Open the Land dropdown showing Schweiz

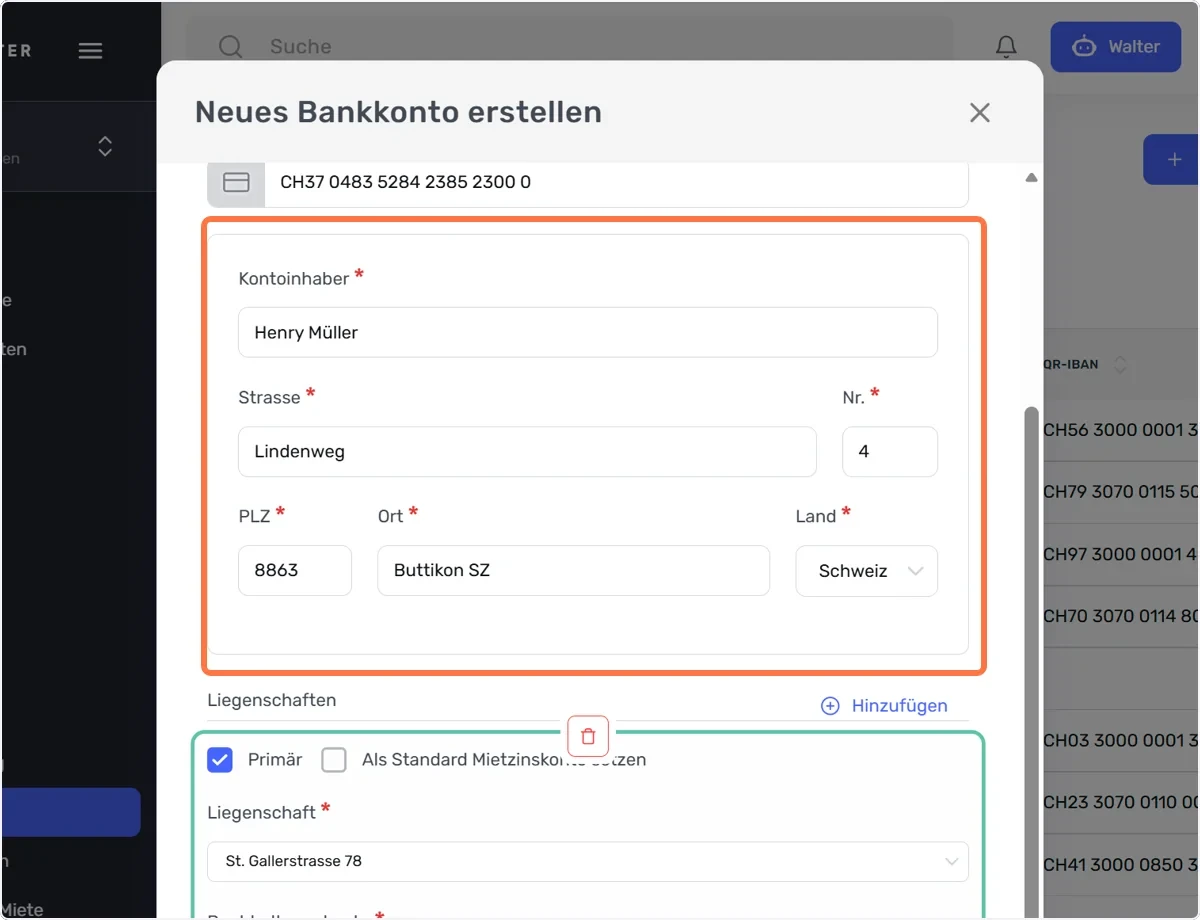[x=867, y=571]
